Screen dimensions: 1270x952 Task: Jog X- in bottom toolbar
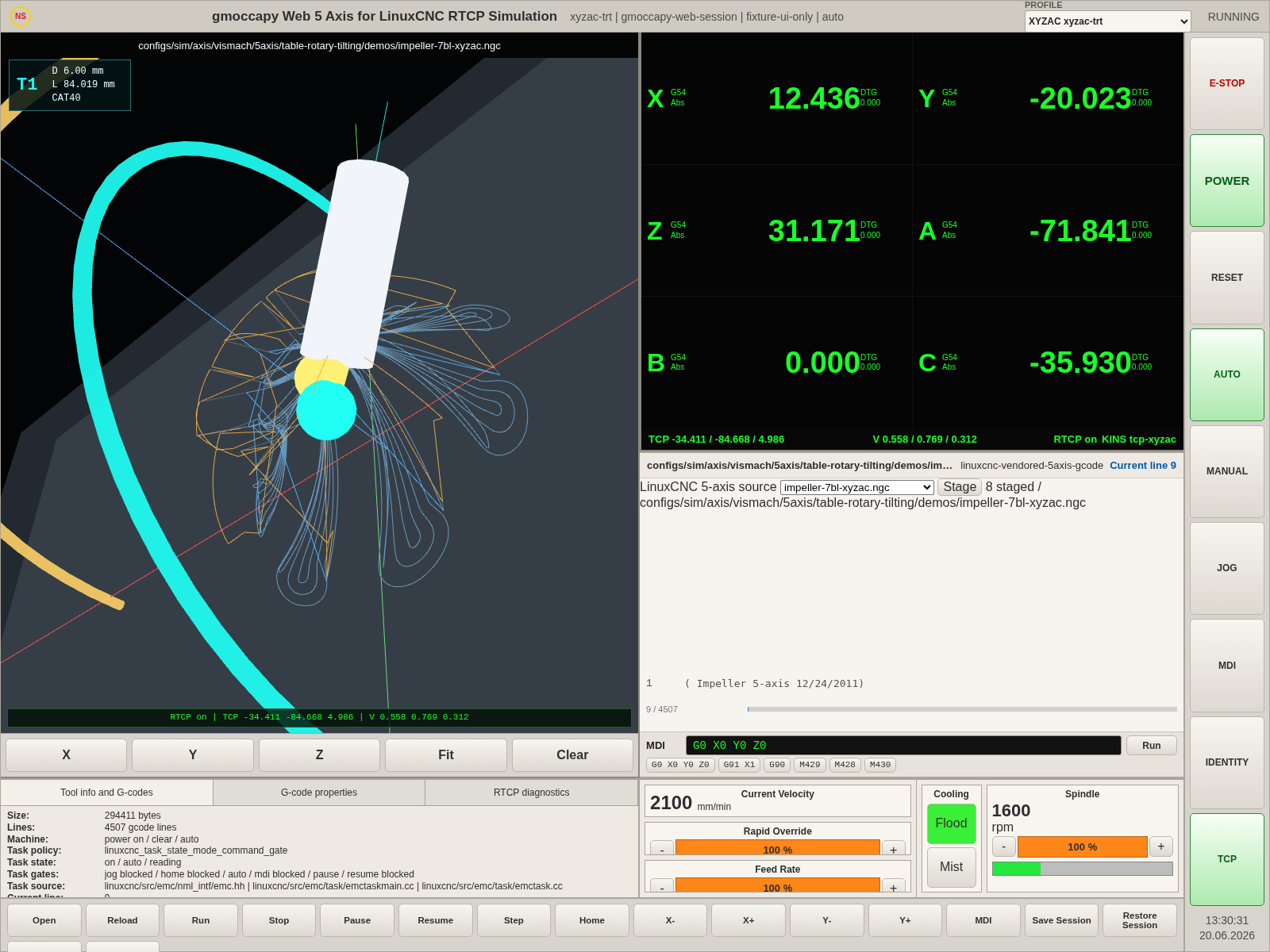click(670, 920)
